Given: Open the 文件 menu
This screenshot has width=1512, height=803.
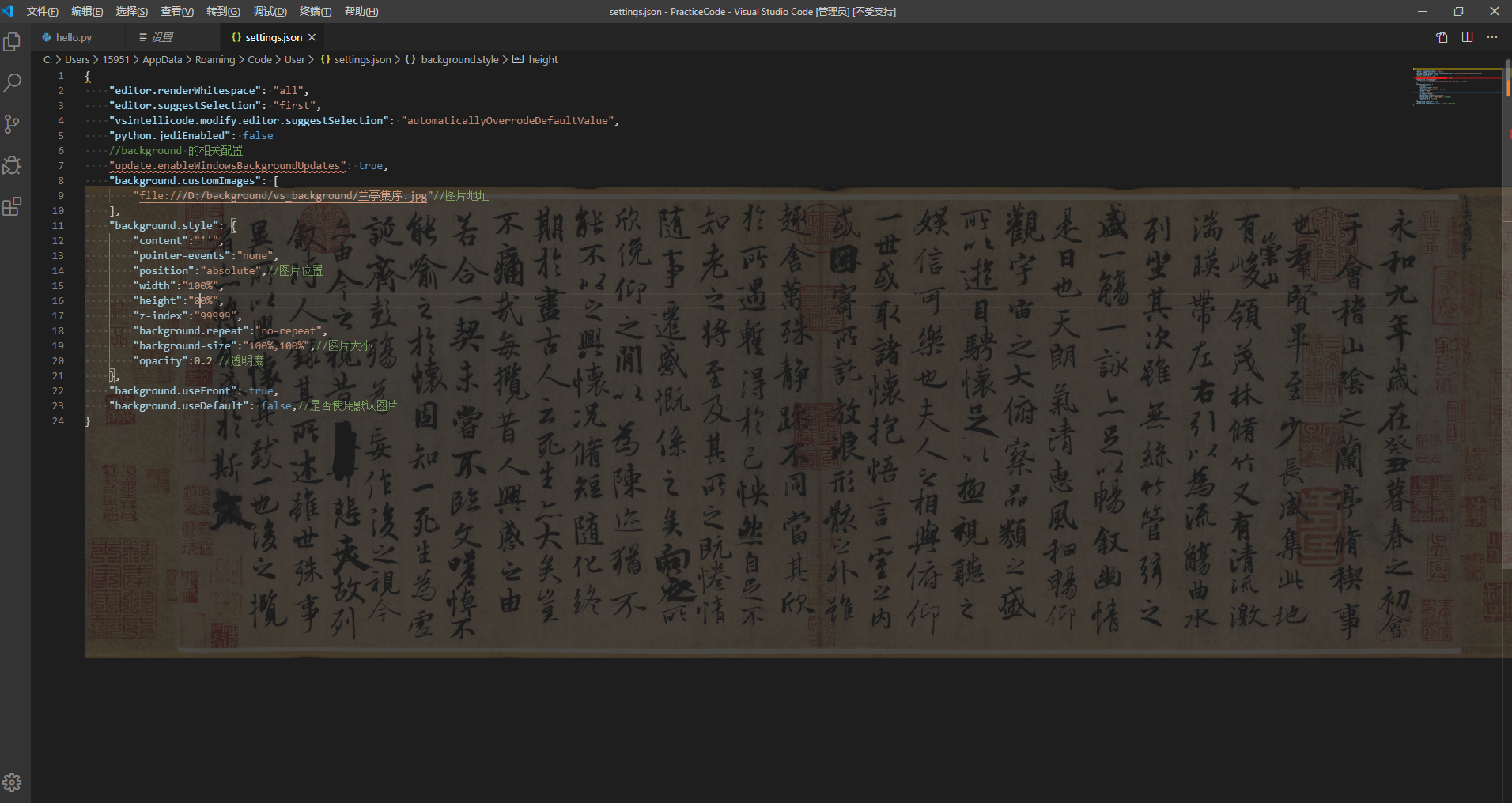Looking at the screenshot, I should [42, 11].
